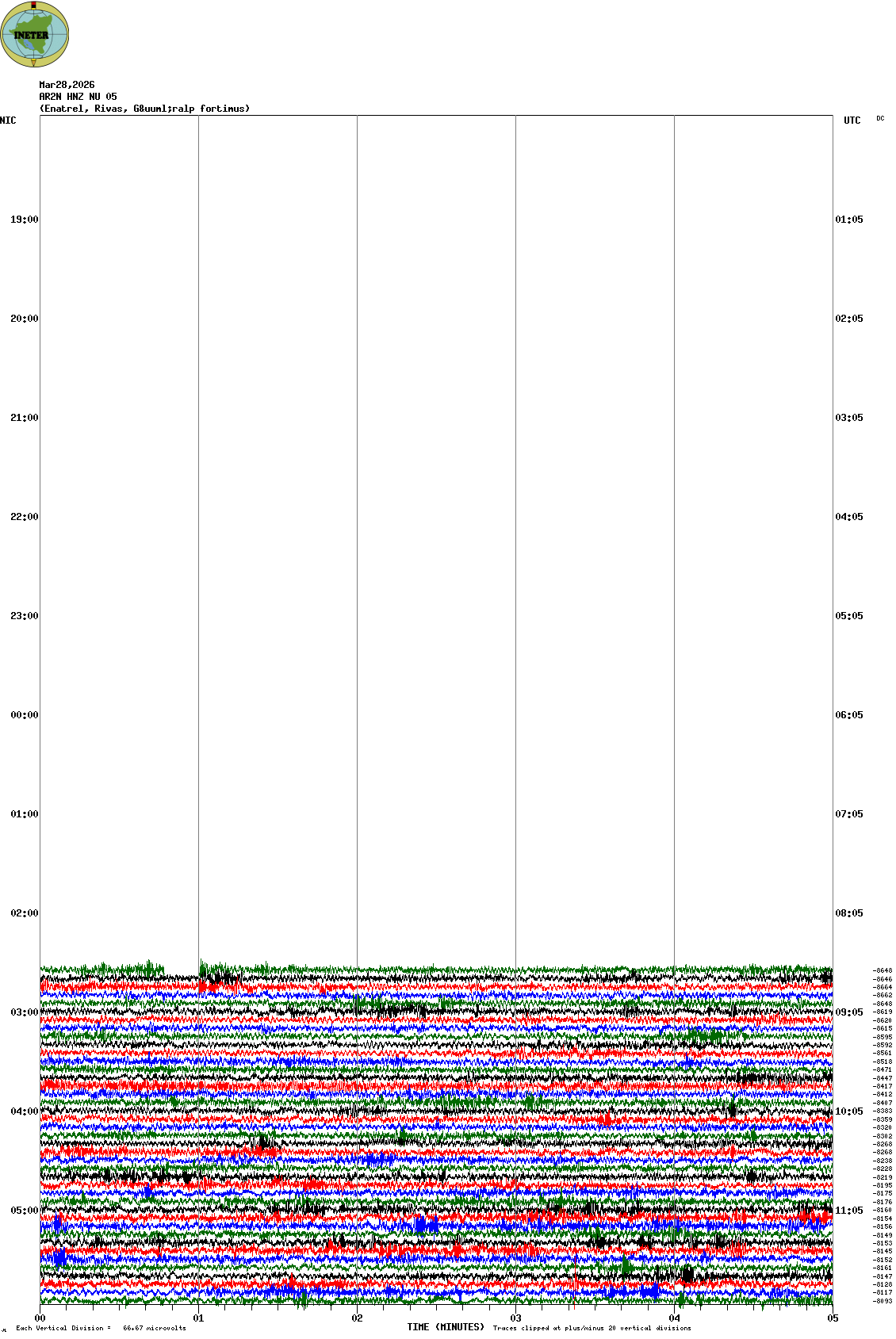Screen dimensions: 896x1339
Task: Click minute 04 on the bottom axis
Action: [674, 1318]
